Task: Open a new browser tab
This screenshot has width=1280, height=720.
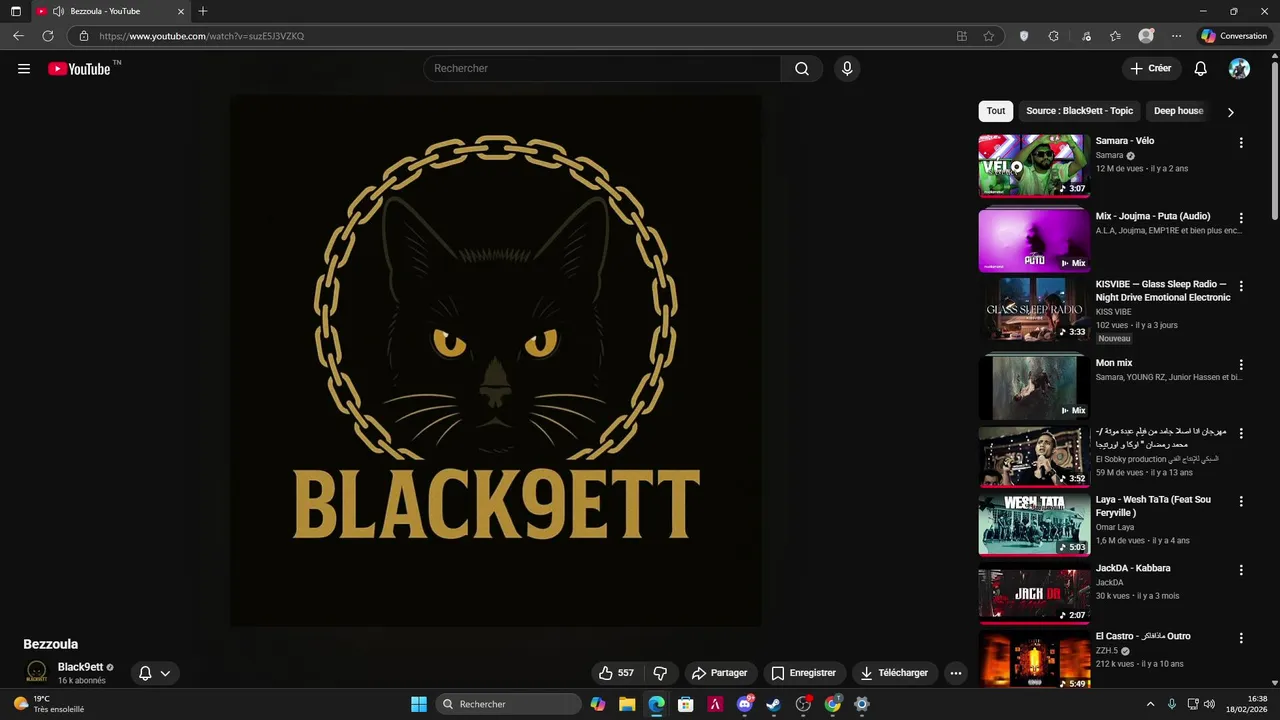Action: pyautogui.click(x=203, y=11)
